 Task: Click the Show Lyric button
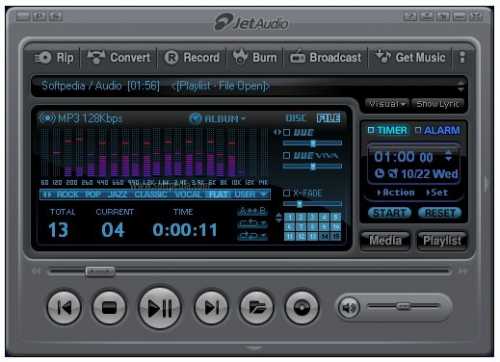click(437, 104)
